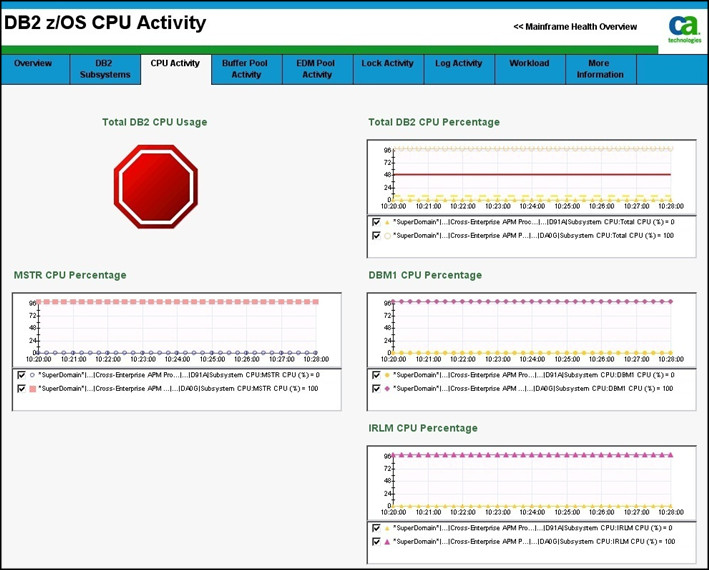
Task: Go to the Lock Activity tab
Action: pos(387,64)
